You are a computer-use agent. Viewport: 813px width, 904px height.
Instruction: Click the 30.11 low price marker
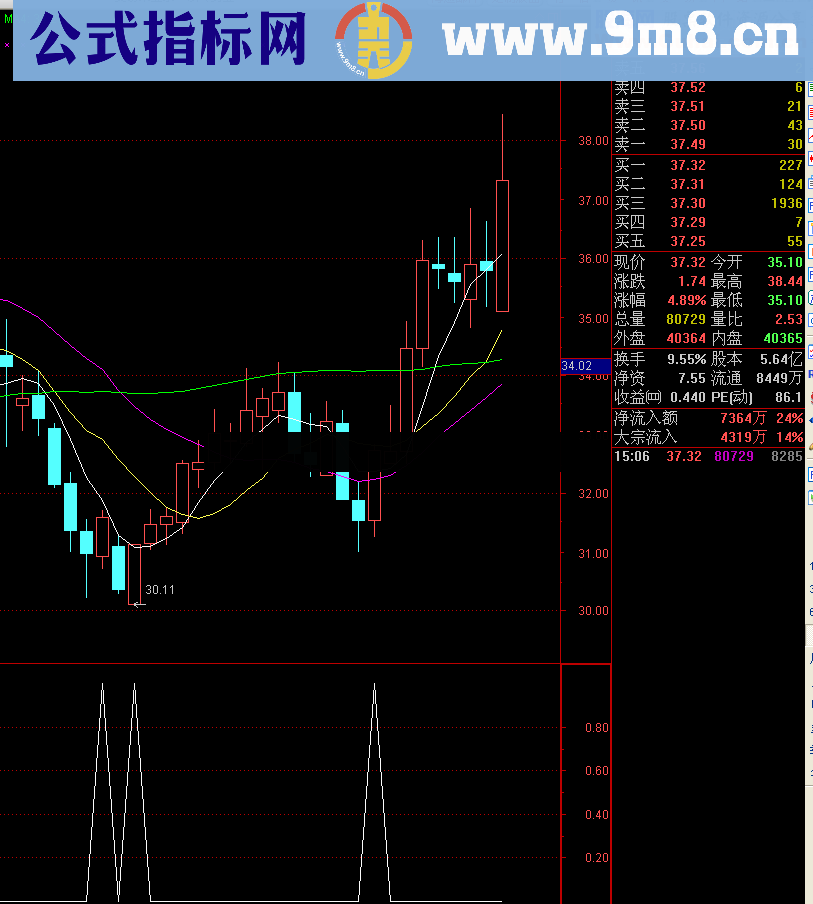160,590
